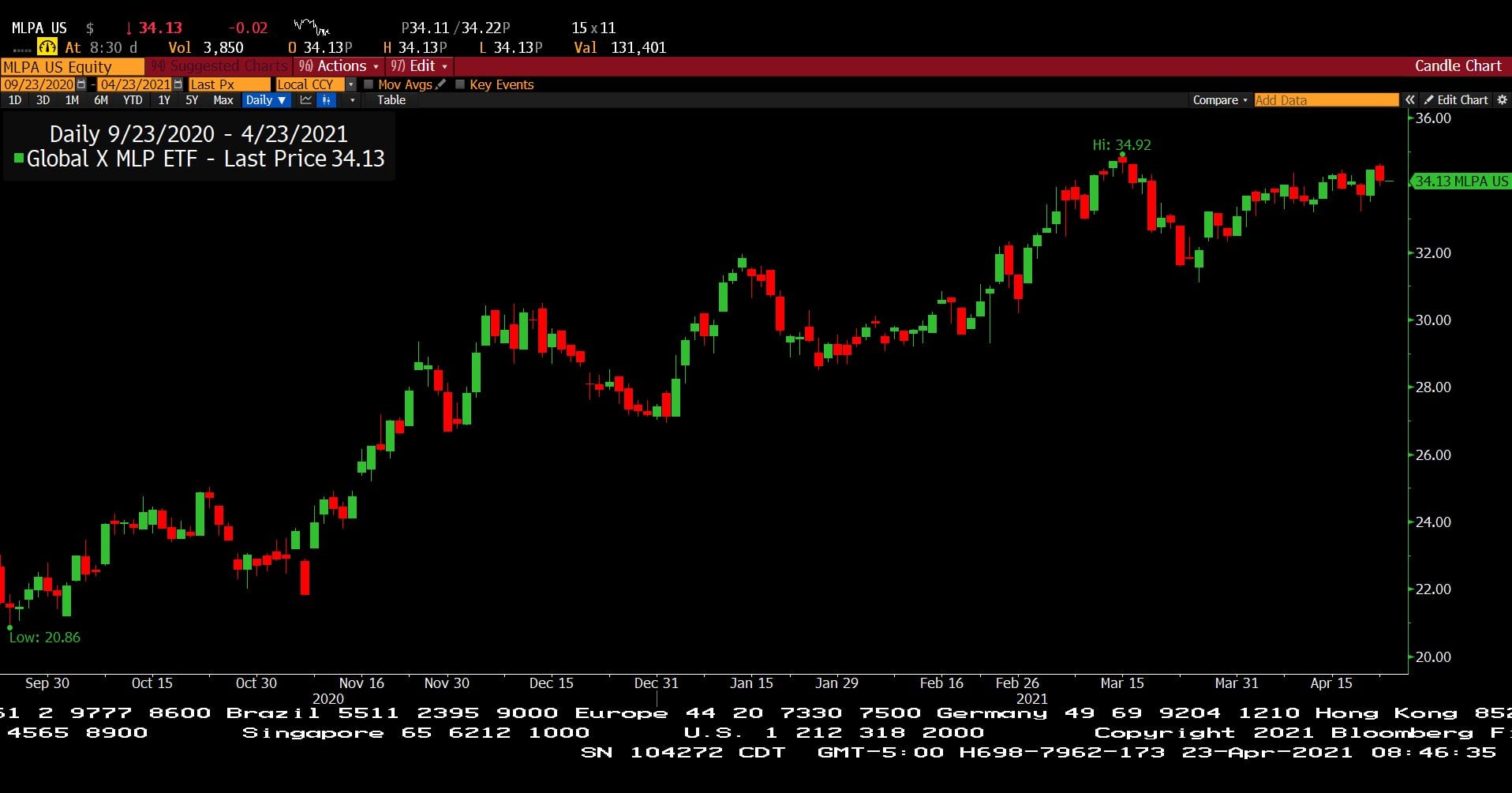Click the Edit Chart button
The height and width of the screenshot is (793, 1512).
pyautogui.click(x=1457, y=100)
